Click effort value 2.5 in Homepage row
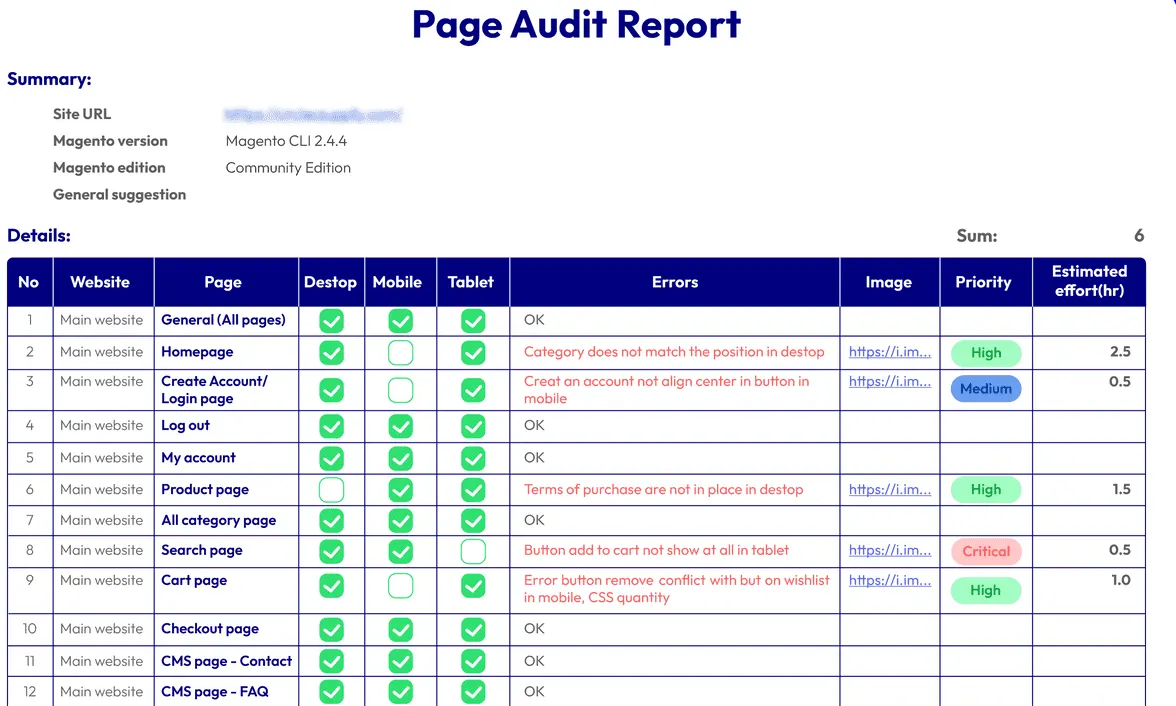1176x706 pixels. pyautogui.click(x=1120, y=352)
